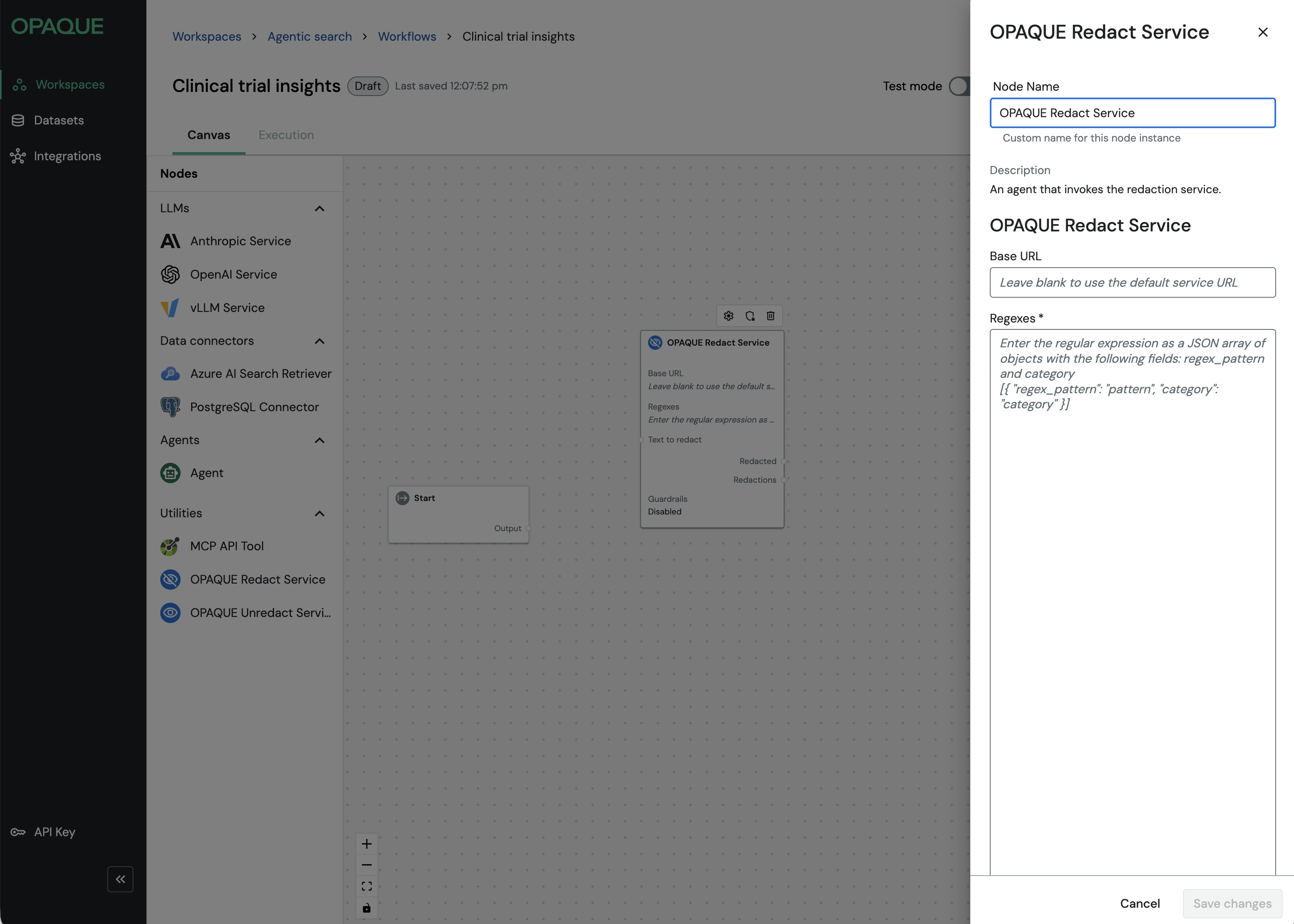The width and height of the screenshot is (1294, 924).
Task: Click the Cancel button
Action: point(1139,903)
